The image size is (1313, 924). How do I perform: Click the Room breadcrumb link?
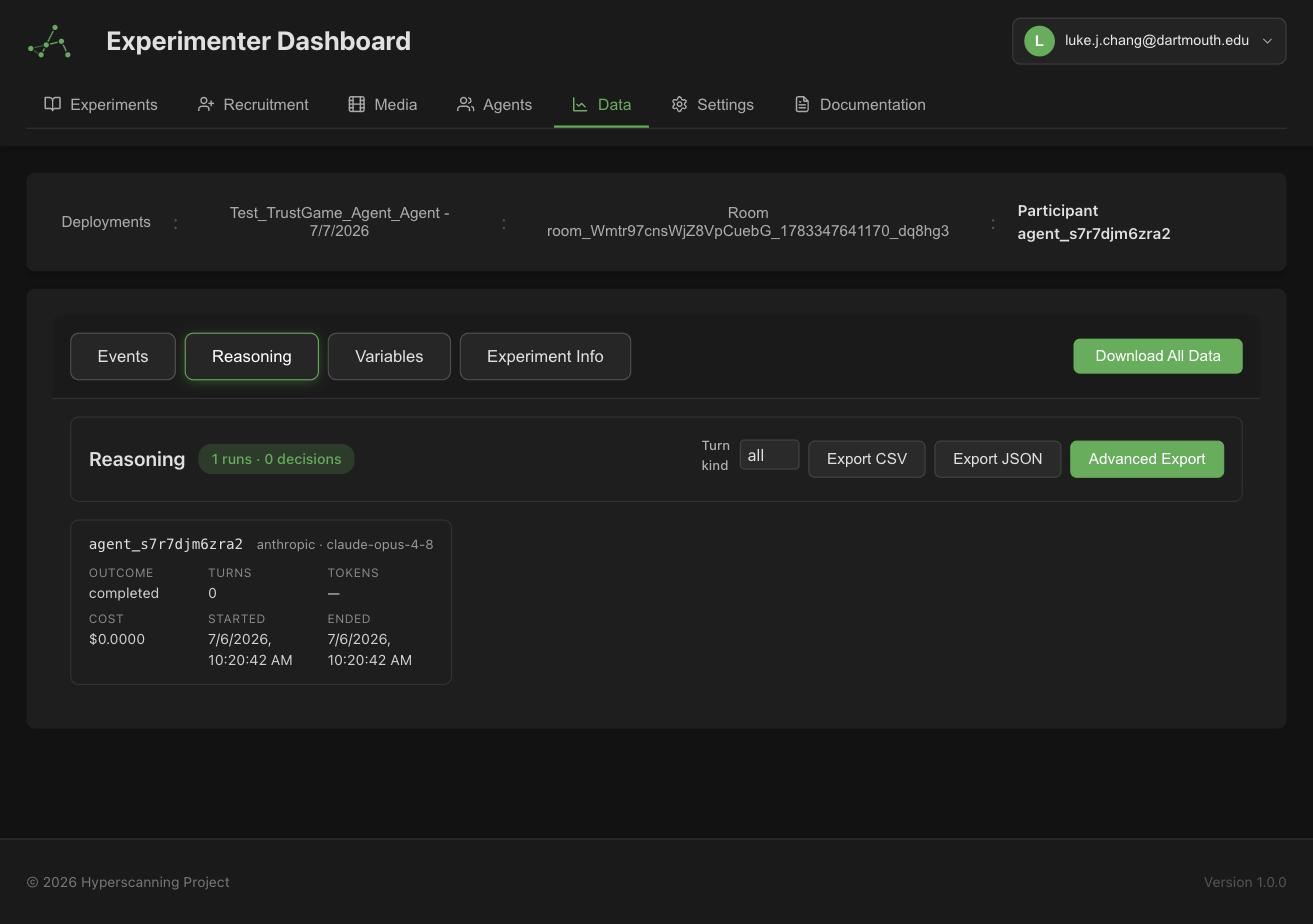click(748, 222)
